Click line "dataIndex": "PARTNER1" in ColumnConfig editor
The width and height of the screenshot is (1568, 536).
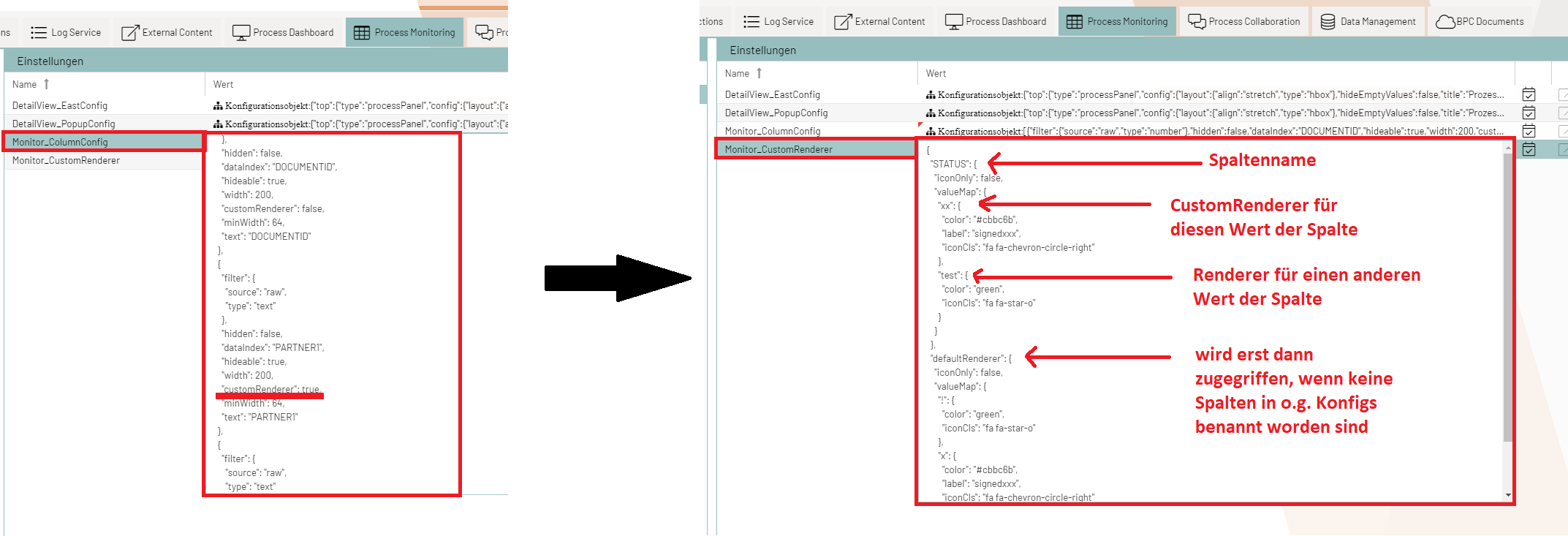pyautogui.click(x=273, y=347)
